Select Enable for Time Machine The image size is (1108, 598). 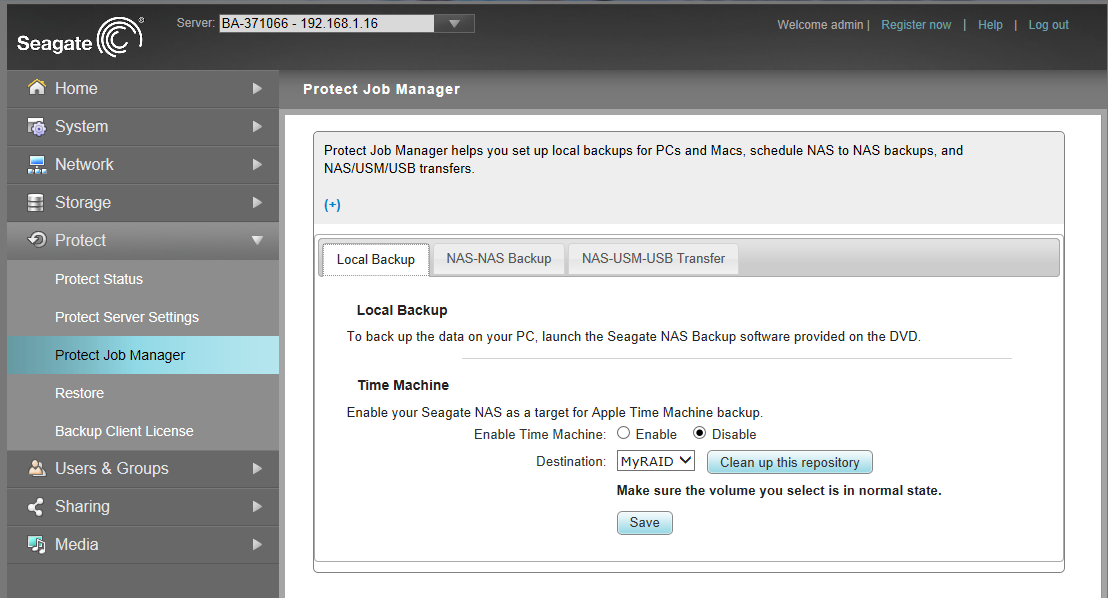click(624, 434)
